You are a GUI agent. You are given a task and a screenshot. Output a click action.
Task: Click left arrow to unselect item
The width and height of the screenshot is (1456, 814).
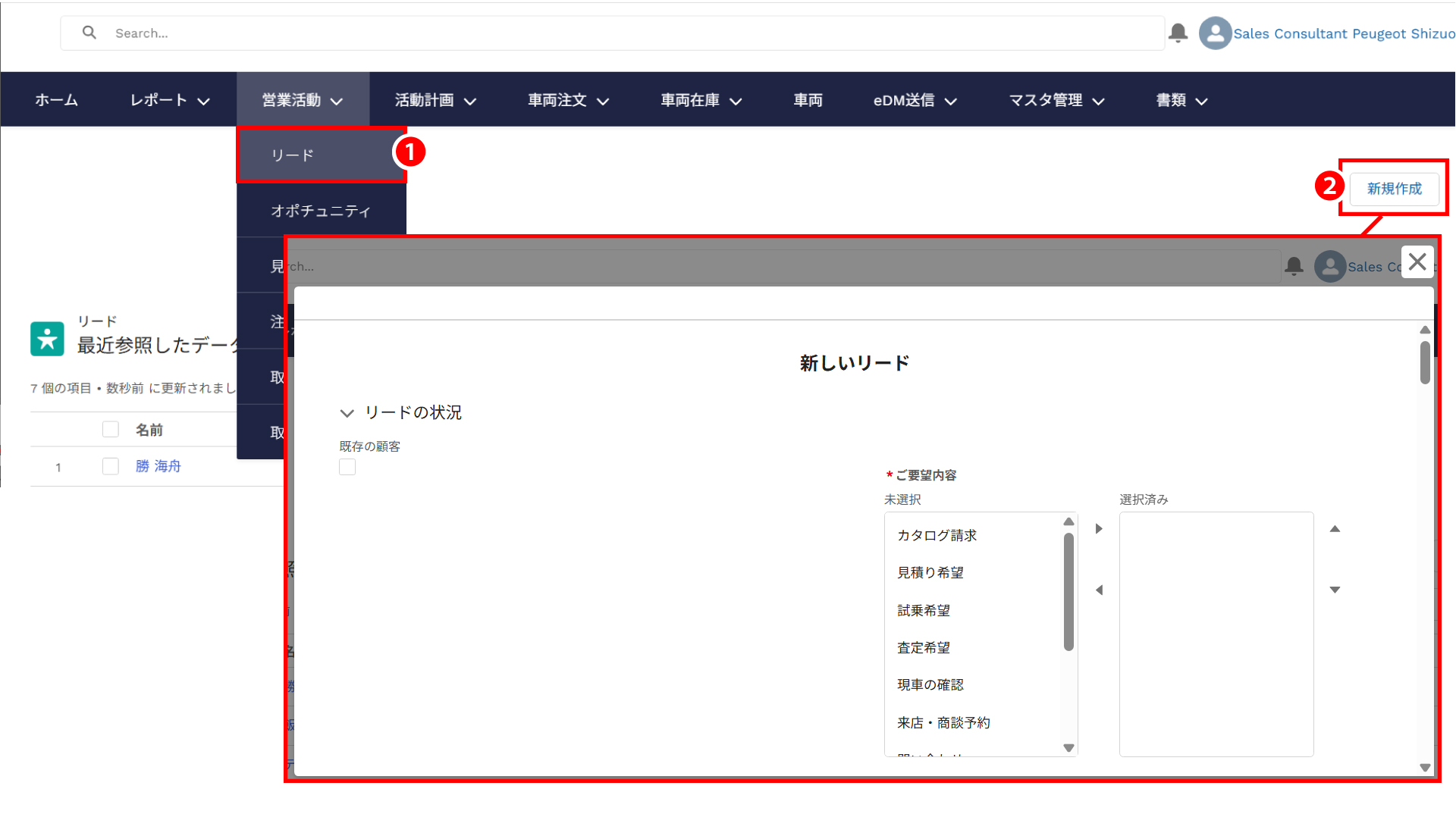[x=1099, y=590]
